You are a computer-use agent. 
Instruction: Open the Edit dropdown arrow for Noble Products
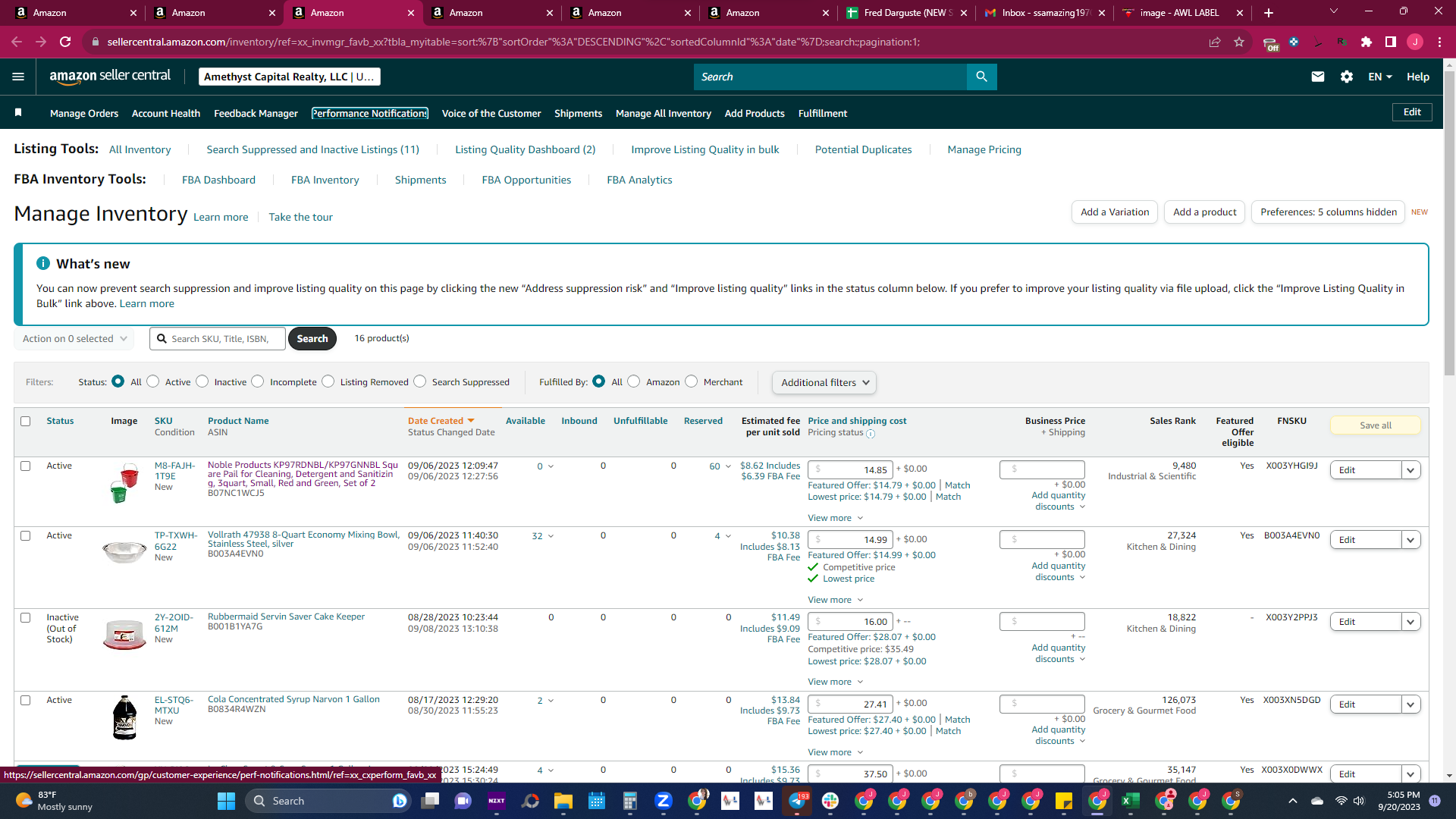[1410, 470]
